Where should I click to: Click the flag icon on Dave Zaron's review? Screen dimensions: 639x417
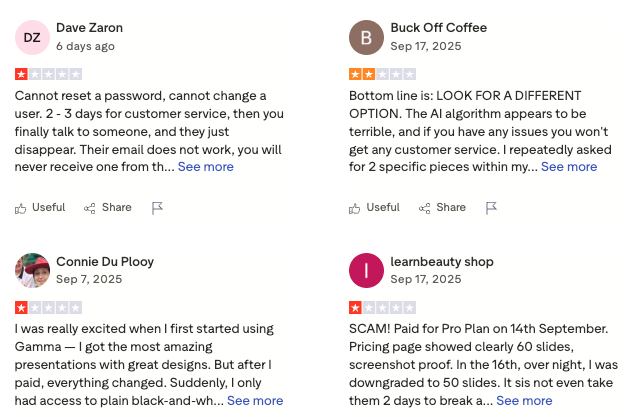click(157, 208)
